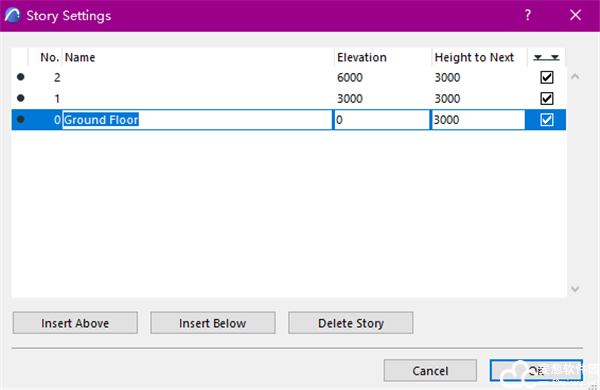Viewport: 600px width, 390px height.
Task: Select the story 2 row number
Action: 57,78
